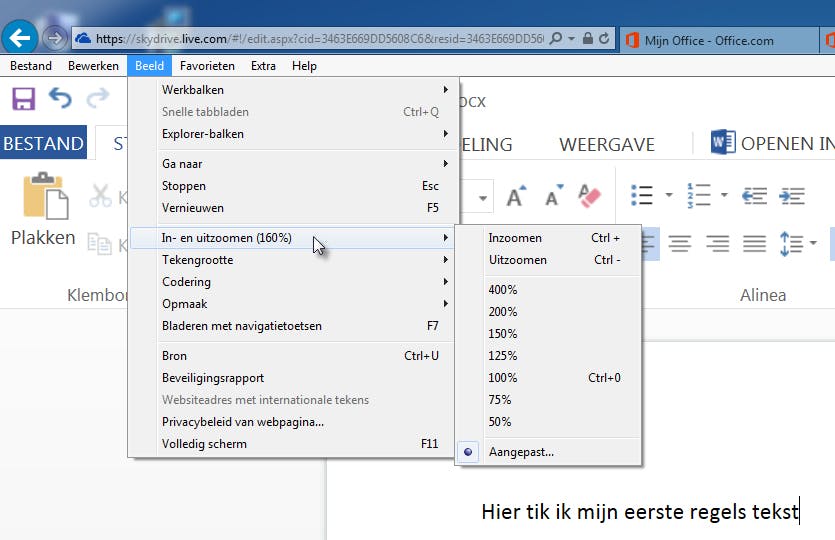
Task: Click the Copy pages icon under scissors
Action: [x=100, y=244]
